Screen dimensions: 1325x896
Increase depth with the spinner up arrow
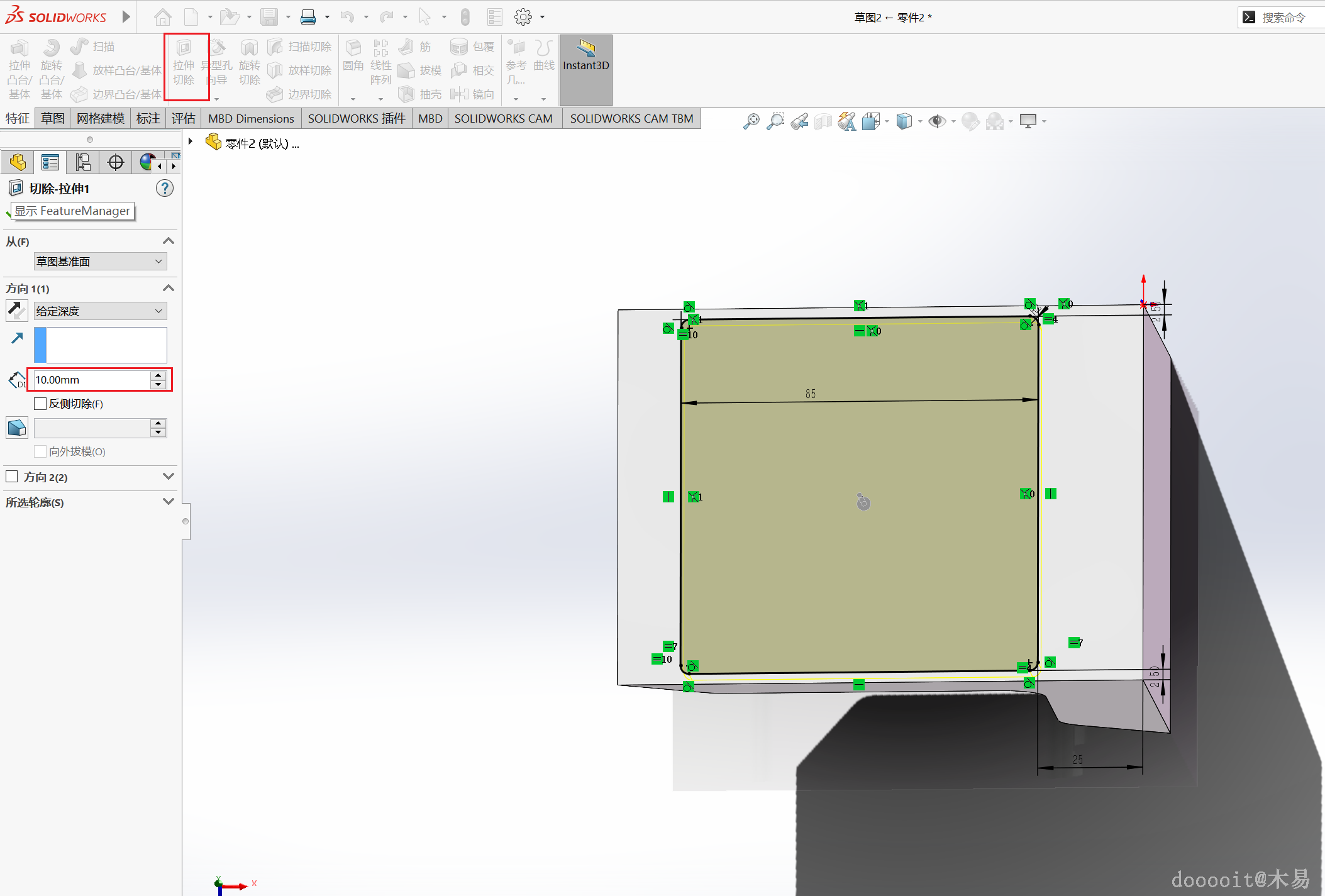158,375
